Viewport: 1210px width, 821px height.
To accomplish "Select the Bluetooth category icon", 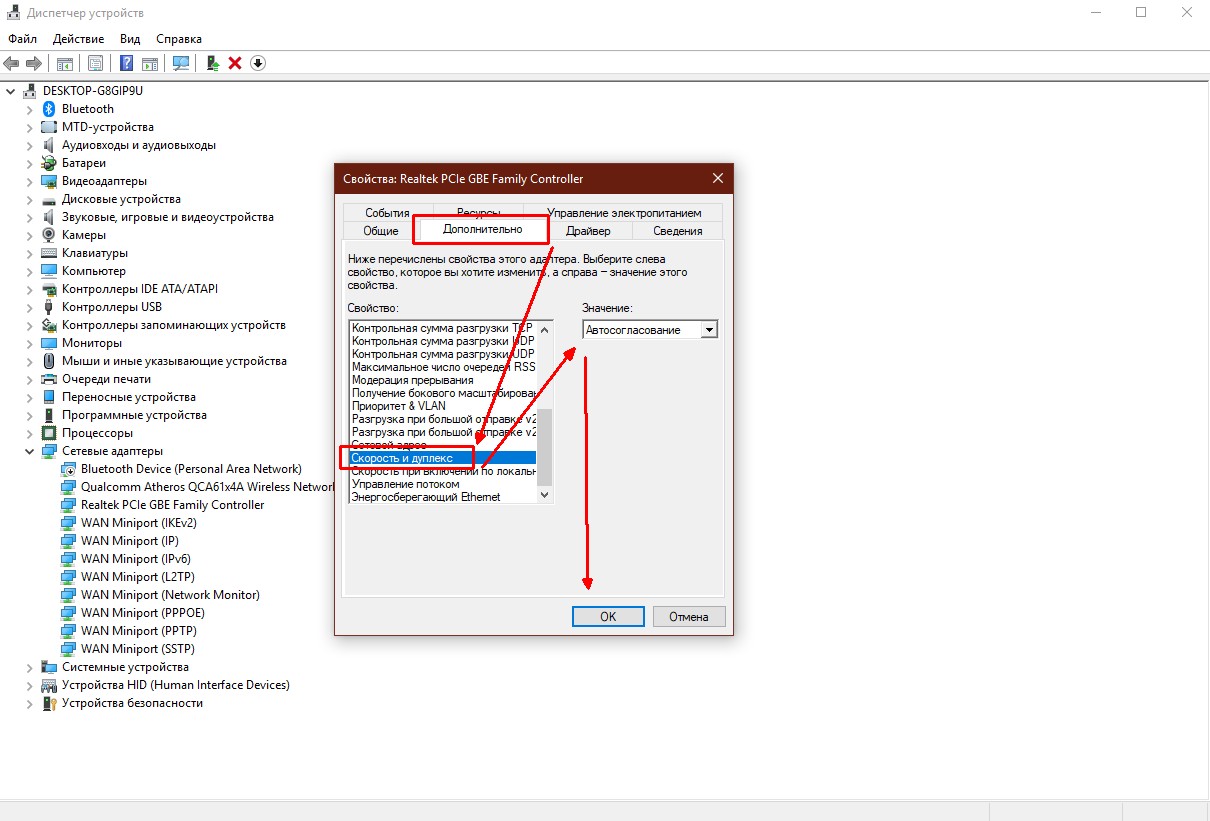I will [49, 109].
